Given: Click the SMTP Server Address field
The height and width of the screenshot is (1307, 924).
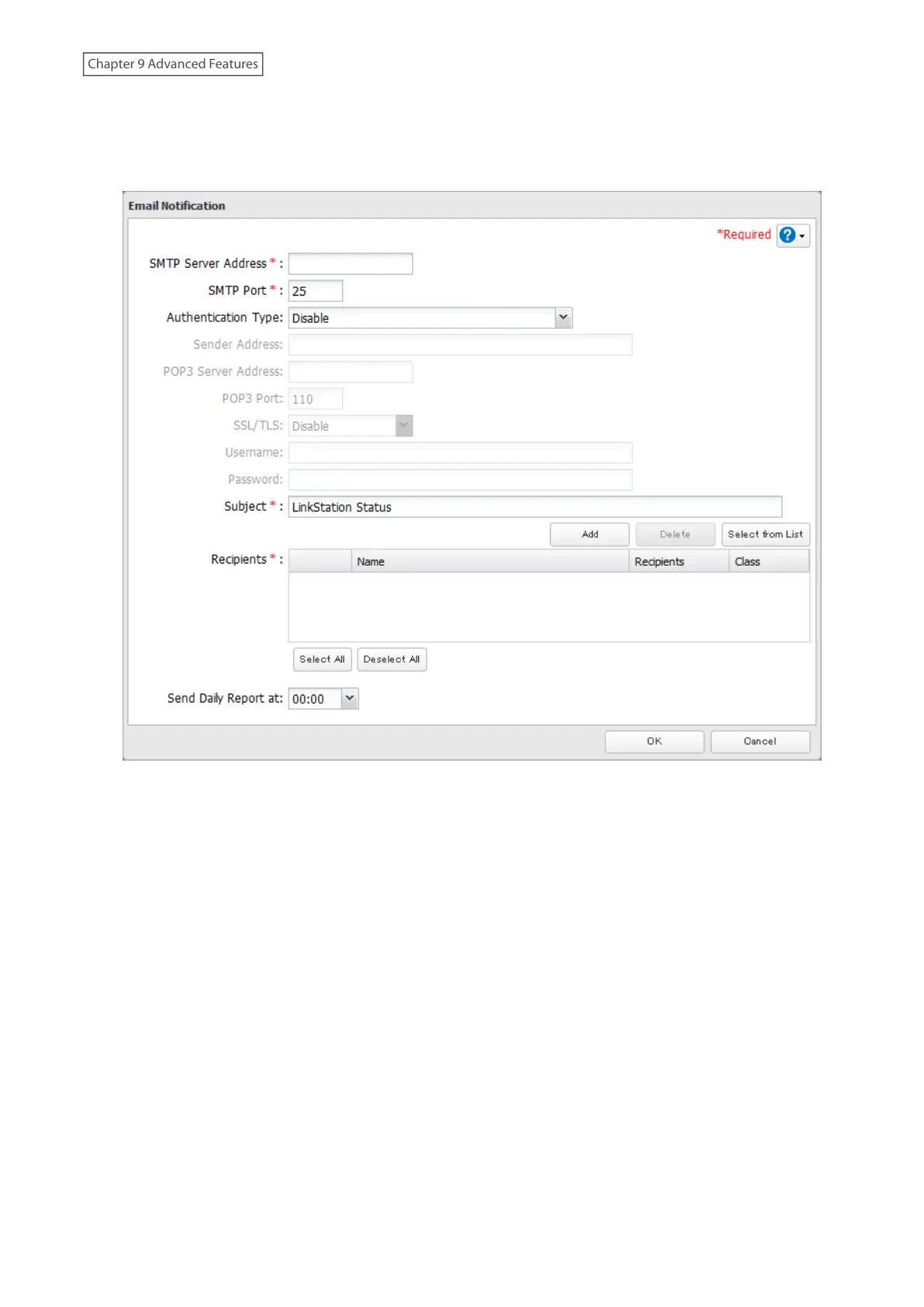Looking at the screenshot, I should (x=350, y=264).
